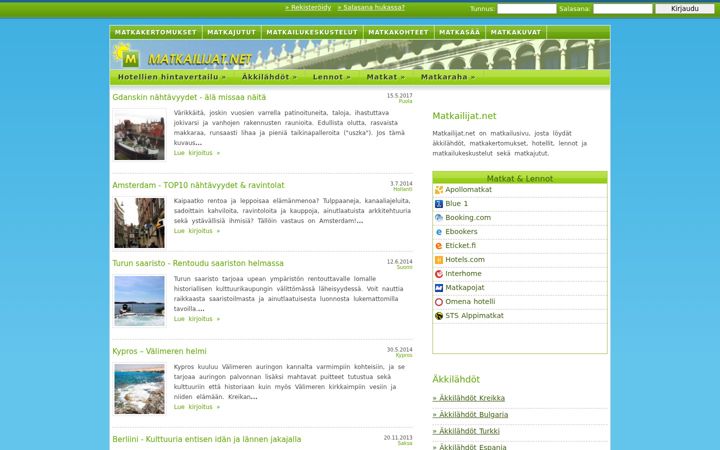Click the Kirjaudu button
Viewport: 720px width, 450px height.
point(684,9)
